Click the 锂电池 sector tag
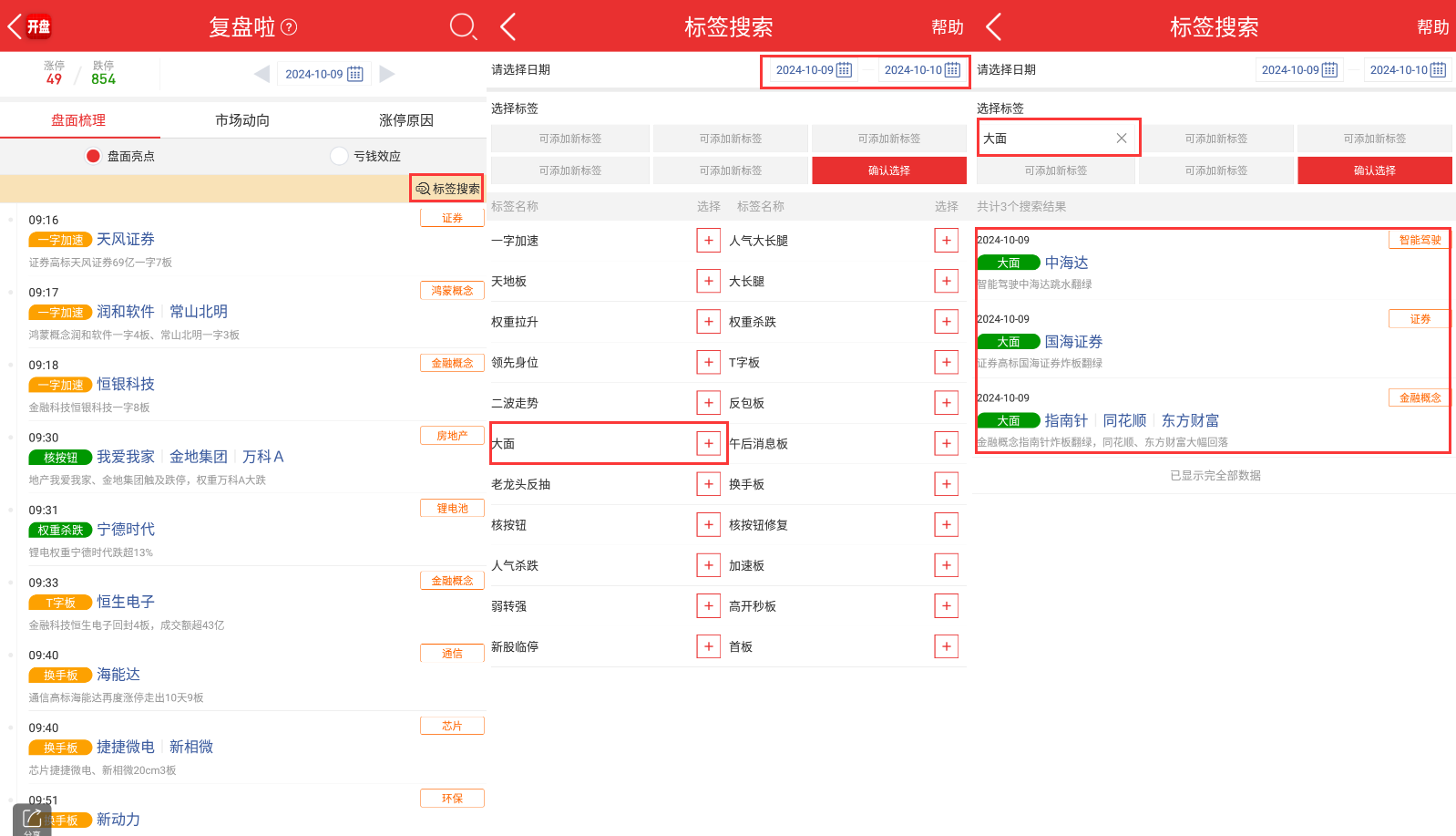Screen dimensions: 1456x836 [x=452, y=508]
